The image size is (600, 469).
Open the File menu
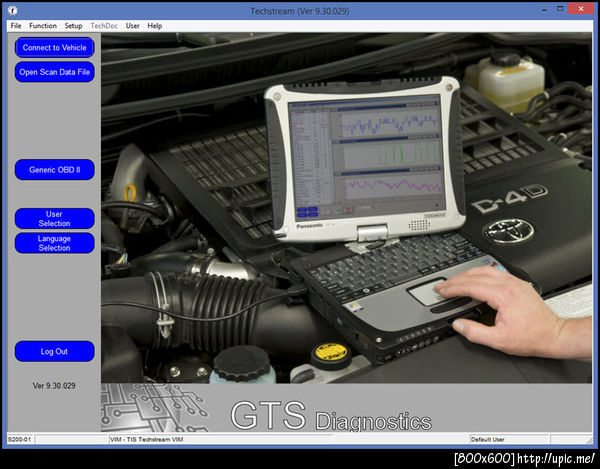(x=16, y=26)
